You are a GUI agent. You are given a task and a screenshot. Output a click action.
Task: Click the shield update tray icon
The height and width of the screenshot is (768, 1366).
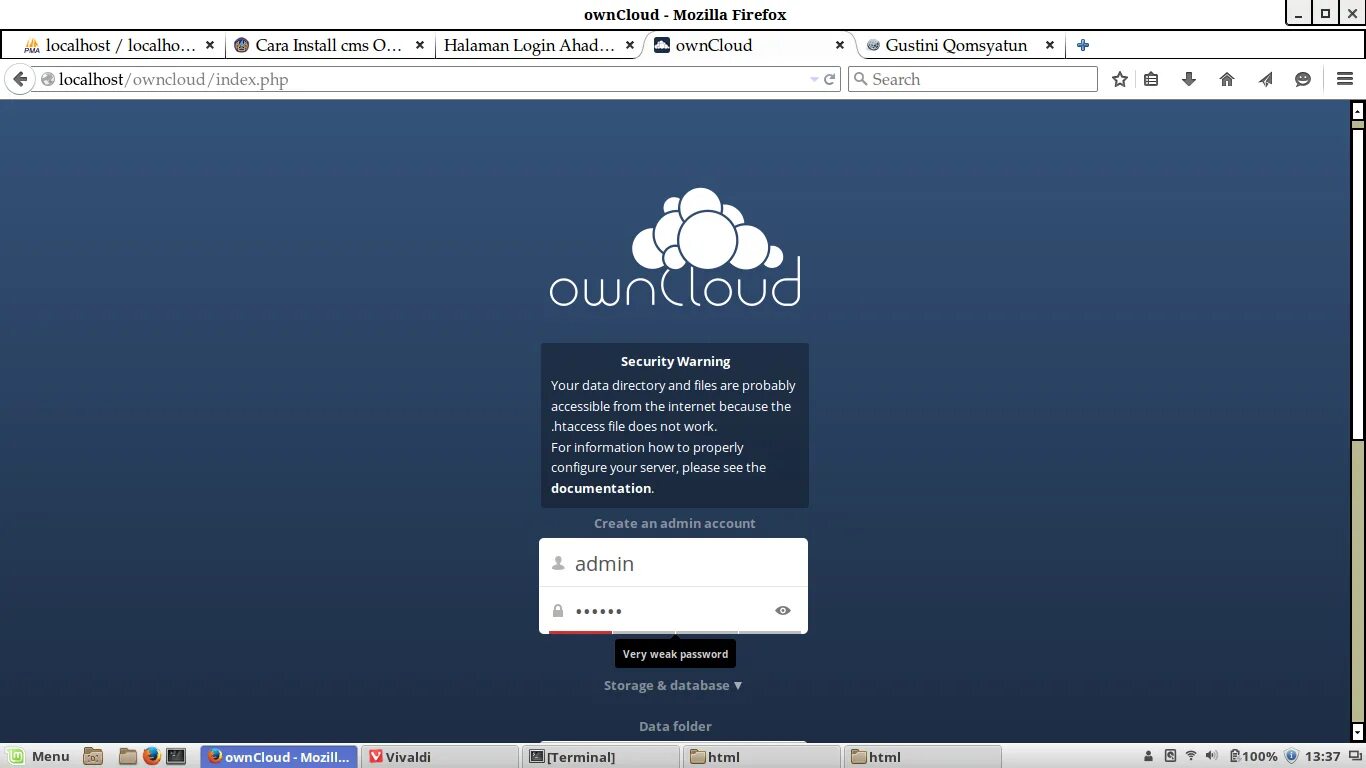pos(1291,756)
